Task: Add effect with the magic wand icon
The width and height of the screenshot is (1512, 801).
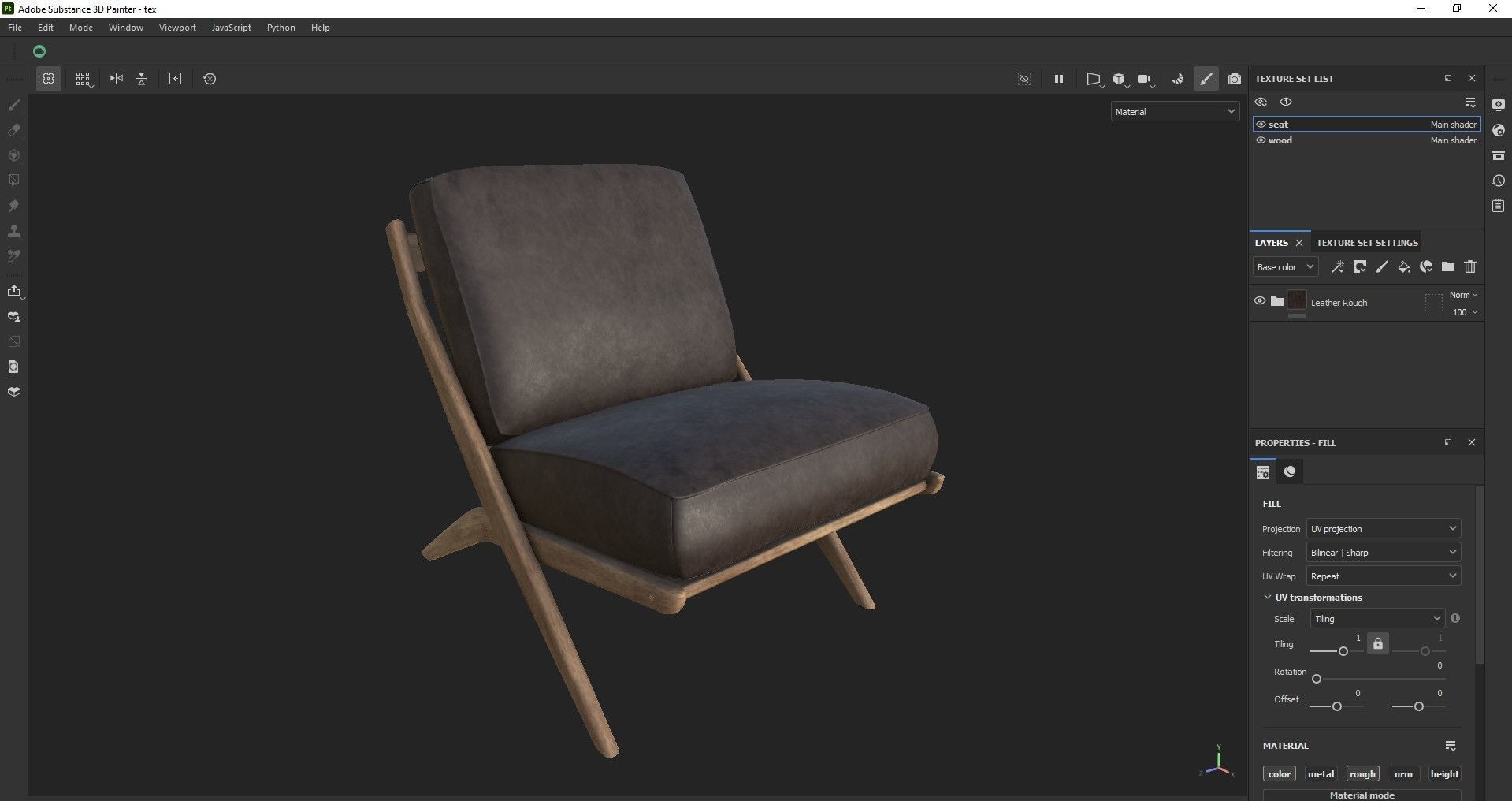Action: click(x=1338, y=267)
